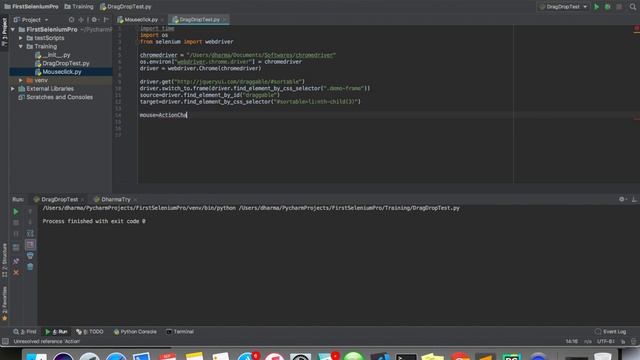Viewport: 640px width, 360px height.
Task: Click red X close icon in Run panel
Action: 16,272
